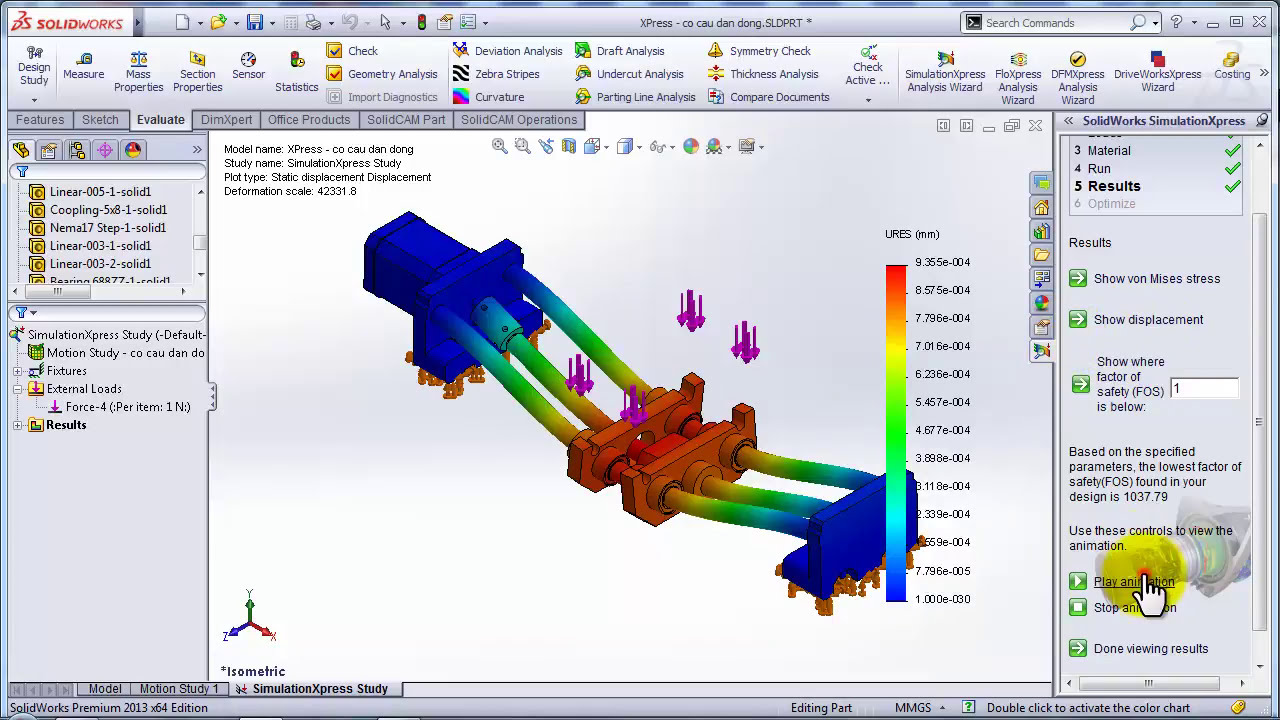This screenshot has height=720, width=1280.
Task: Open the Check Active dropdown arrow
Action: tap(868, 100)
